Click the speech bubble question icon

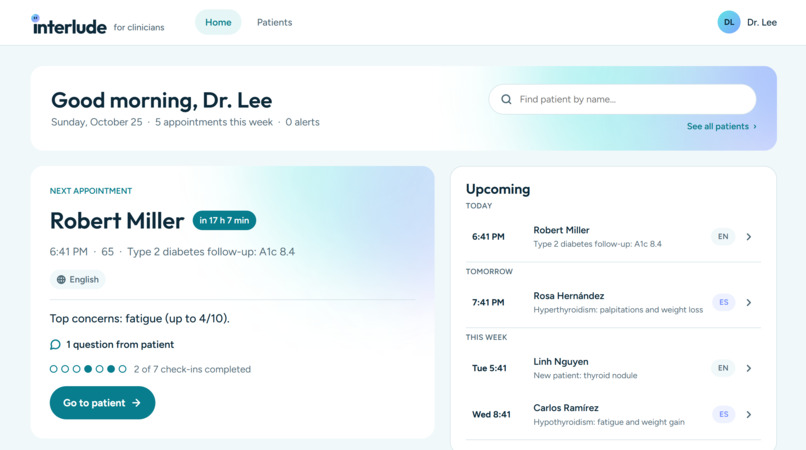(x=55, y=345)
